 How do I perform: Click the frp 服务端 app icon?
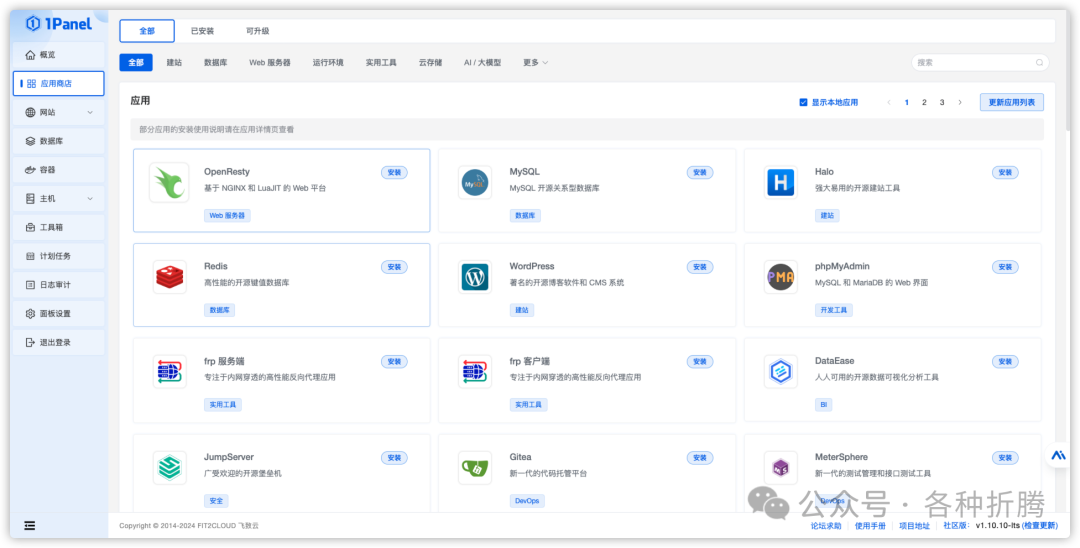click(x=169, y=372)
